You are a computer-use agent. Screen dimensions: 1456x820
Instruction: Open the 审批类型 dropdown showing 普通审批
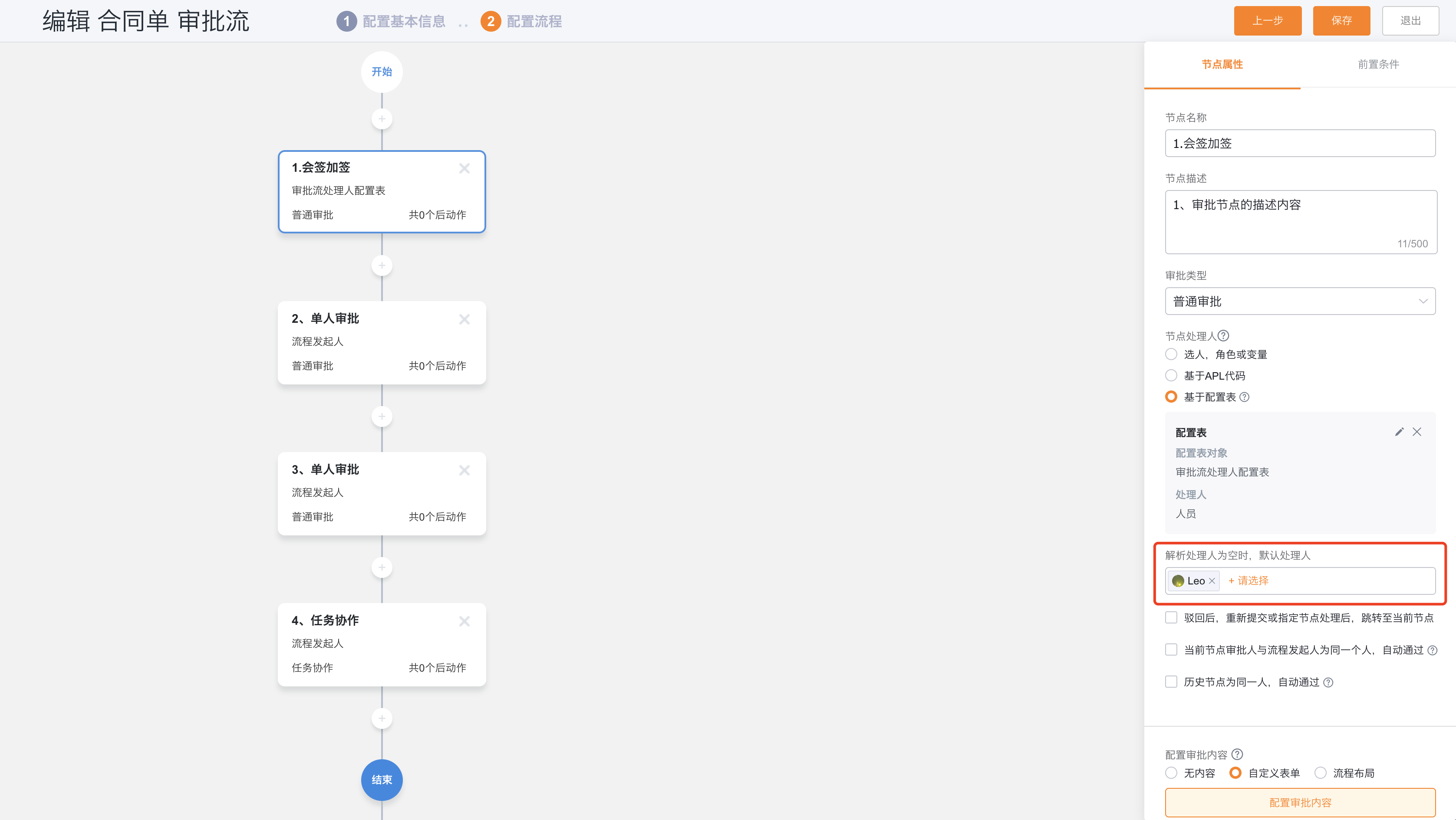pos(1300,301)
